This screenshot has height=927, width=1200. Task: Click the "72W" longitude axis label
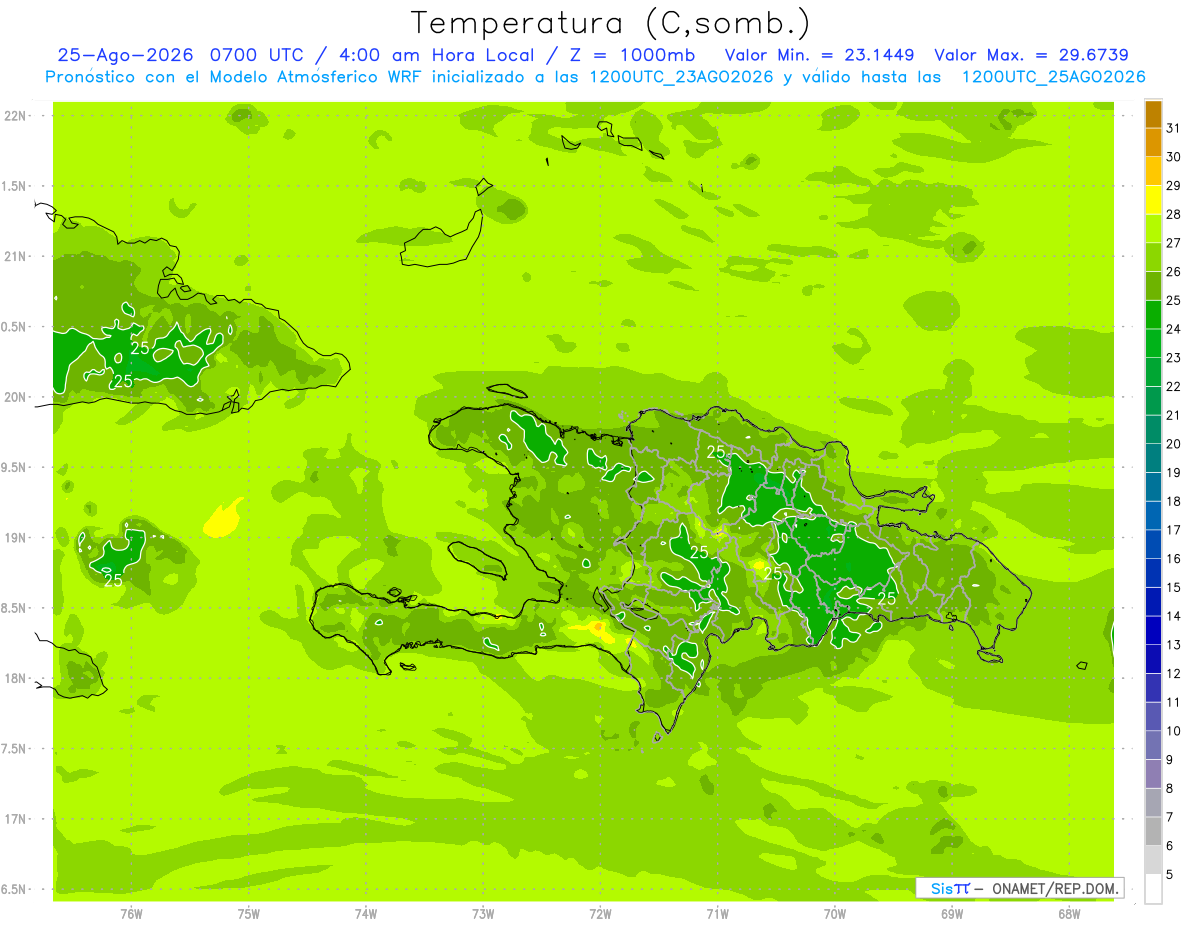click(x=600, y=913)
